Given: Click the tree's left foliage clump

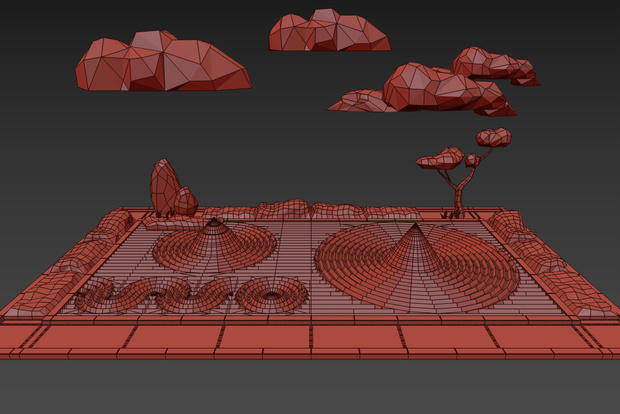Looking at the screenshot, I should click(440, 159).
